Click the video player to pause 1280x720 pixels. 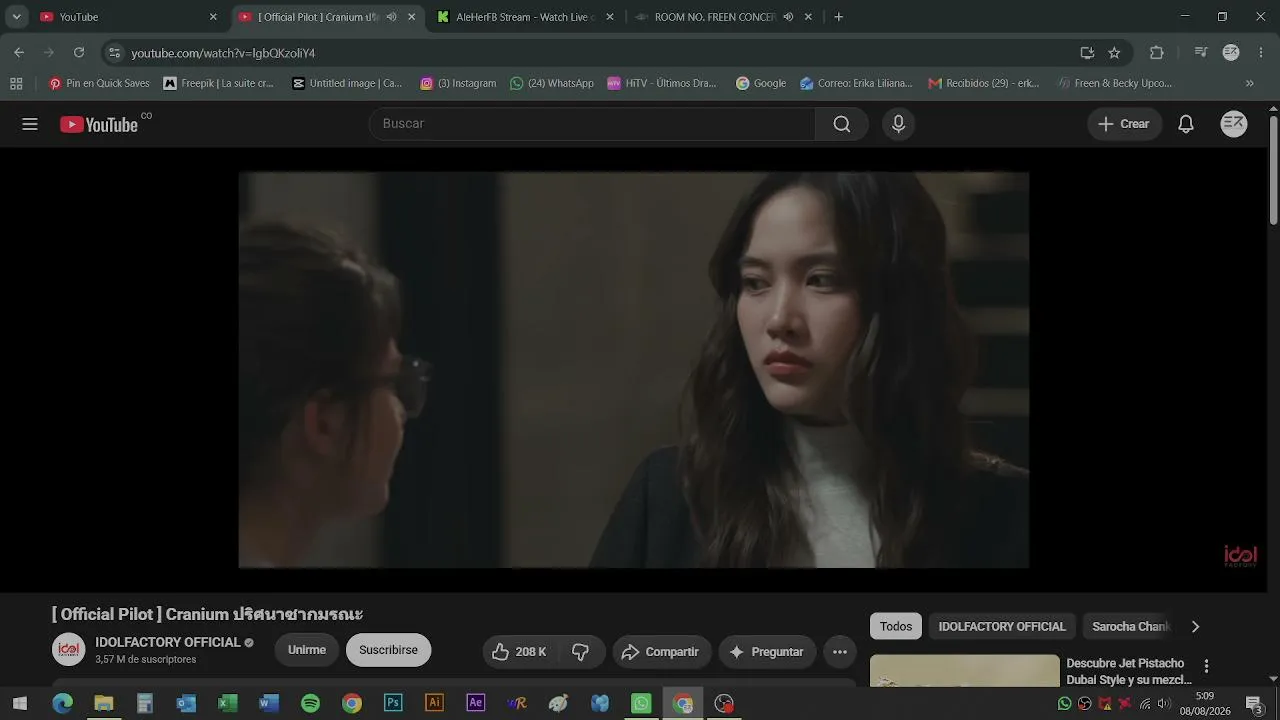[633, 369]
